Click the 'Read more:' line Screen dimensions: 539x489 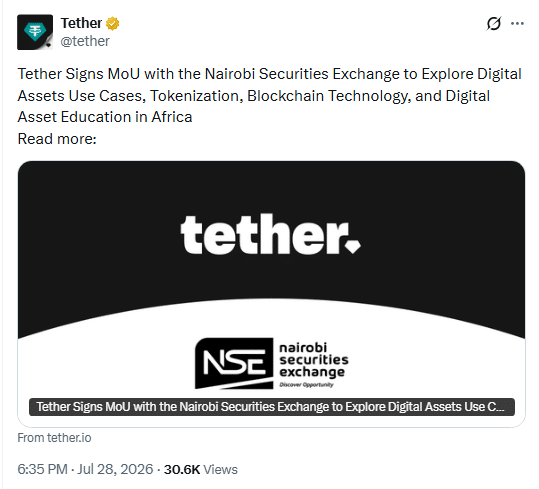coord(57,139)
